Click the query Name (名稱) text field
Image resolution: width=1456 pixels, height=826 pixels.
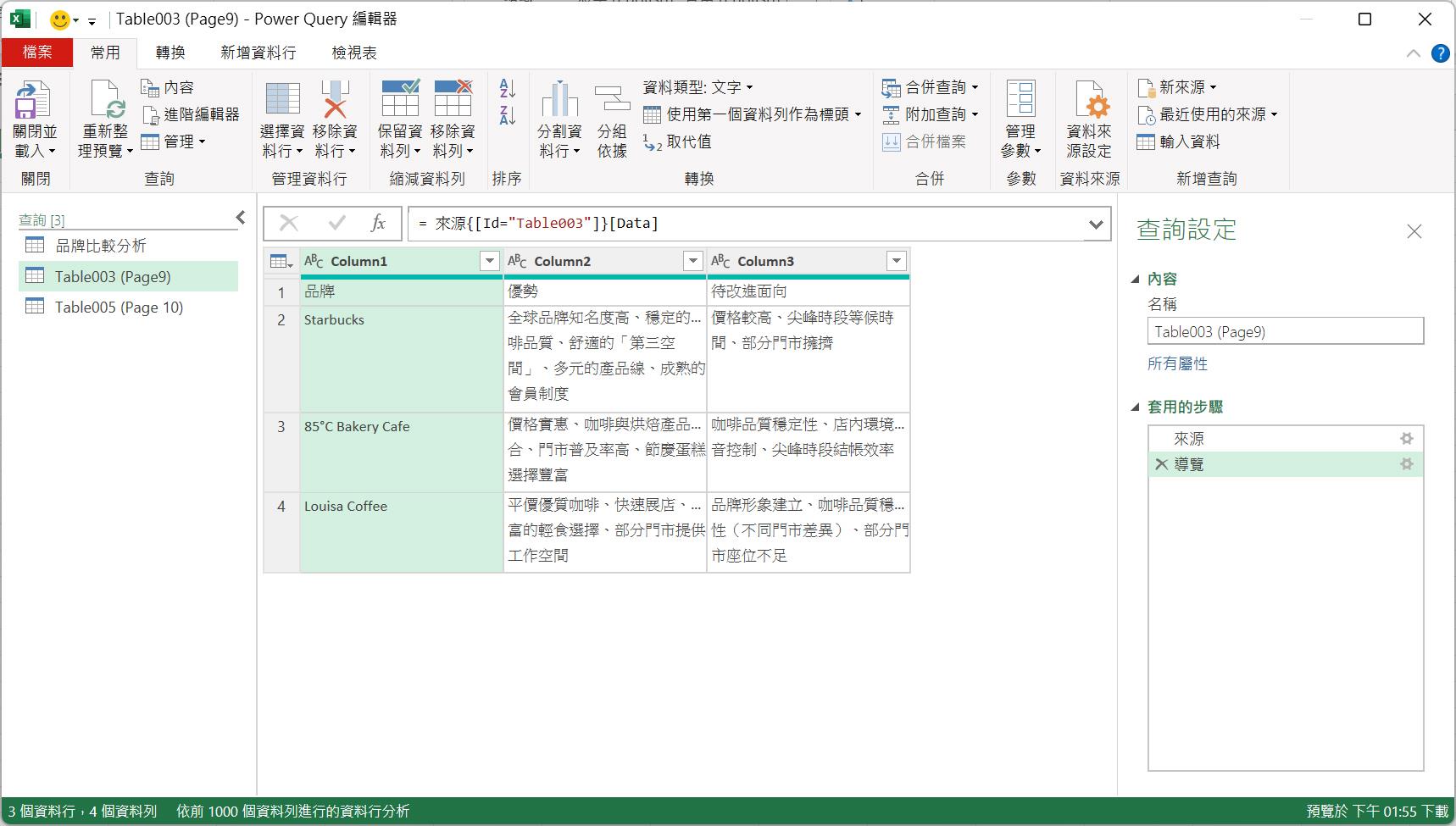click(x=1285, y=332)
